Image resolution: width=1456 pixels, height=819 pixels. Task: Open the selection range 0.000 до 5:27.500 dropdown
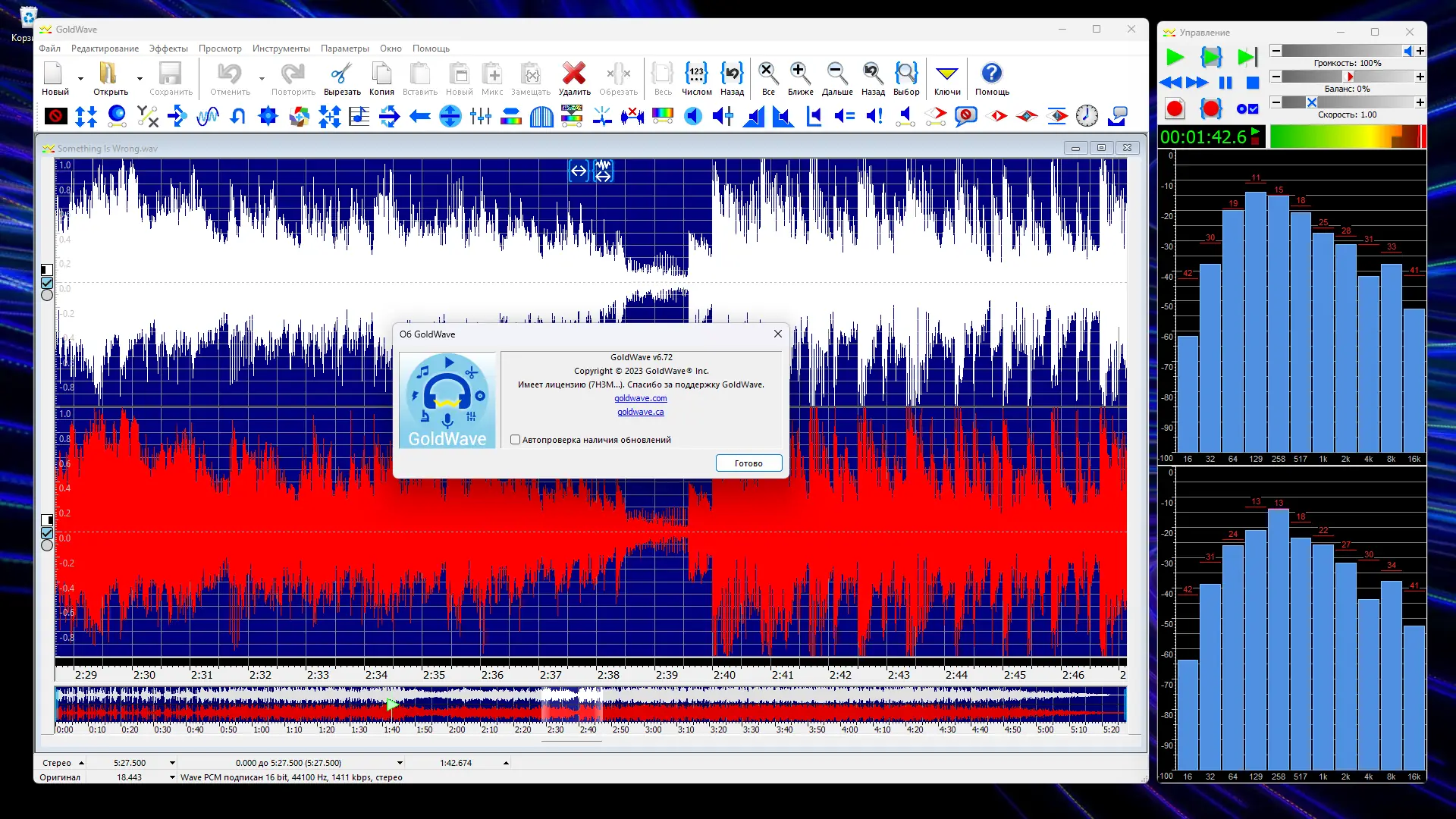[x=400, y=763]
